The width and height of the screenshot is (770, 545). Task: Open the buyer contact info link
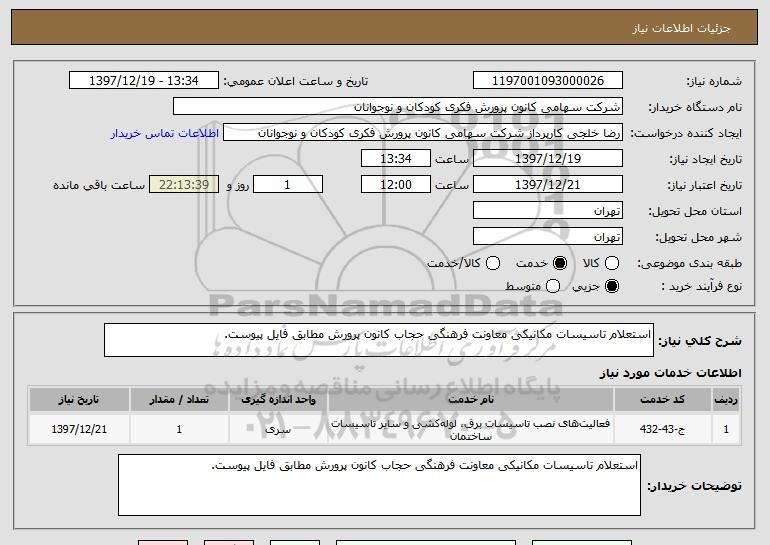165,134
